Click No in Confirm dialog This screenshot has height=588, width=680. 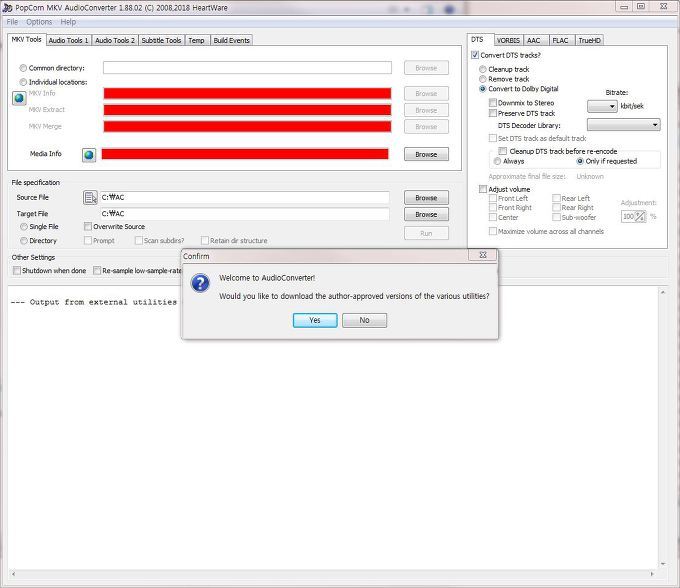[x=364, y=320]
